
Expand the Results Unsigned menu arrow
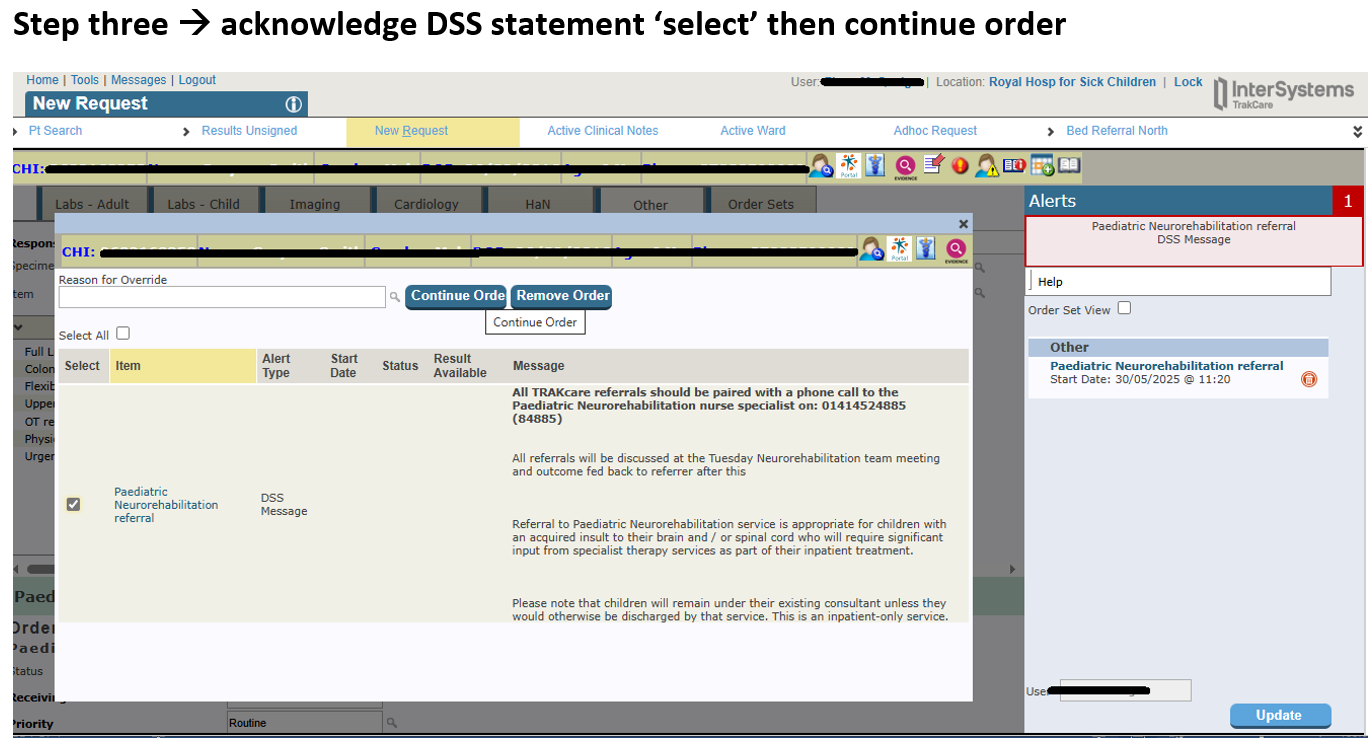pos(187,131)
